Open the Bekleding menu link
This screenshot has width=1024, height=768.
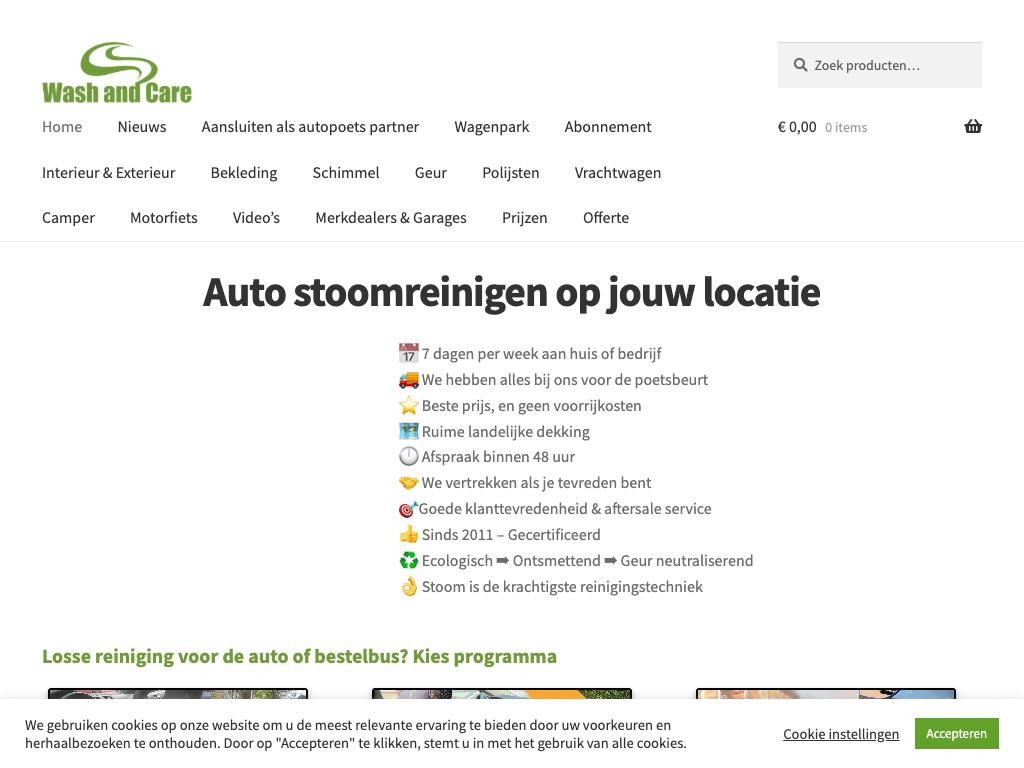244,173
